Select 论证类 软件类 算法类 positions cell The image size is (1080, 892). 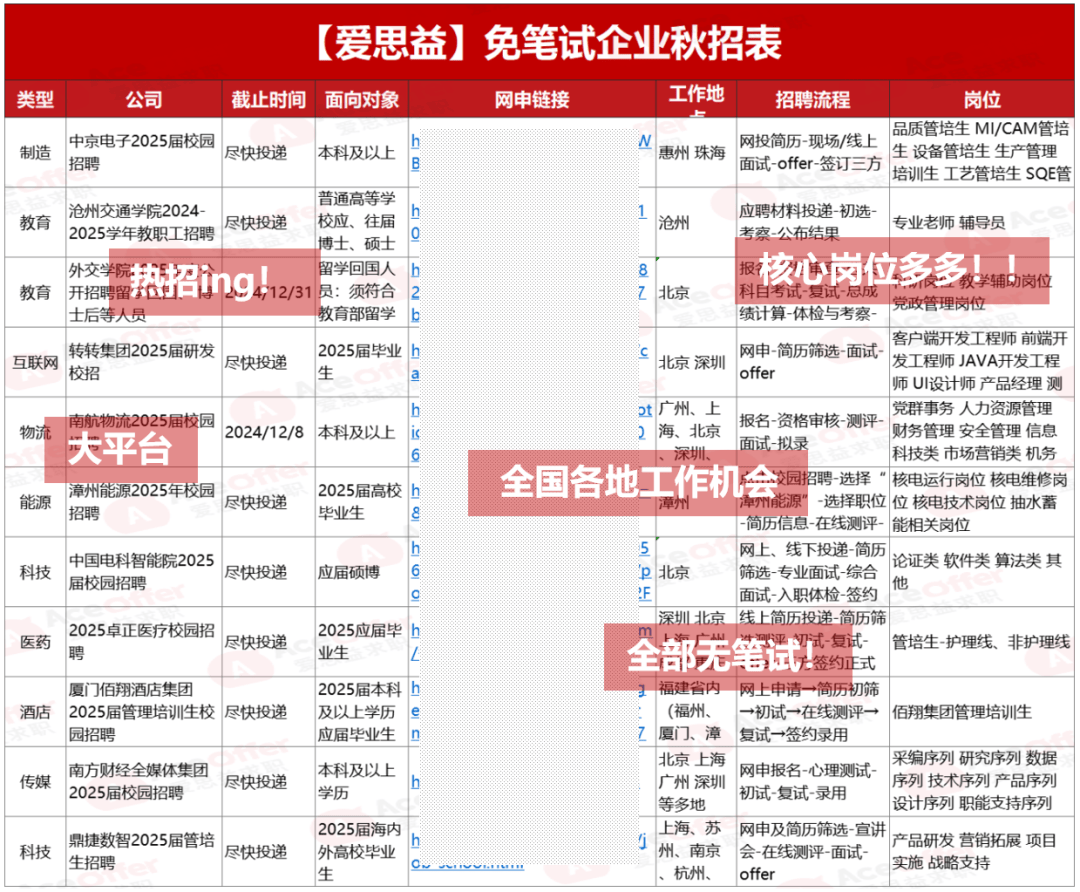click(982, 572)
